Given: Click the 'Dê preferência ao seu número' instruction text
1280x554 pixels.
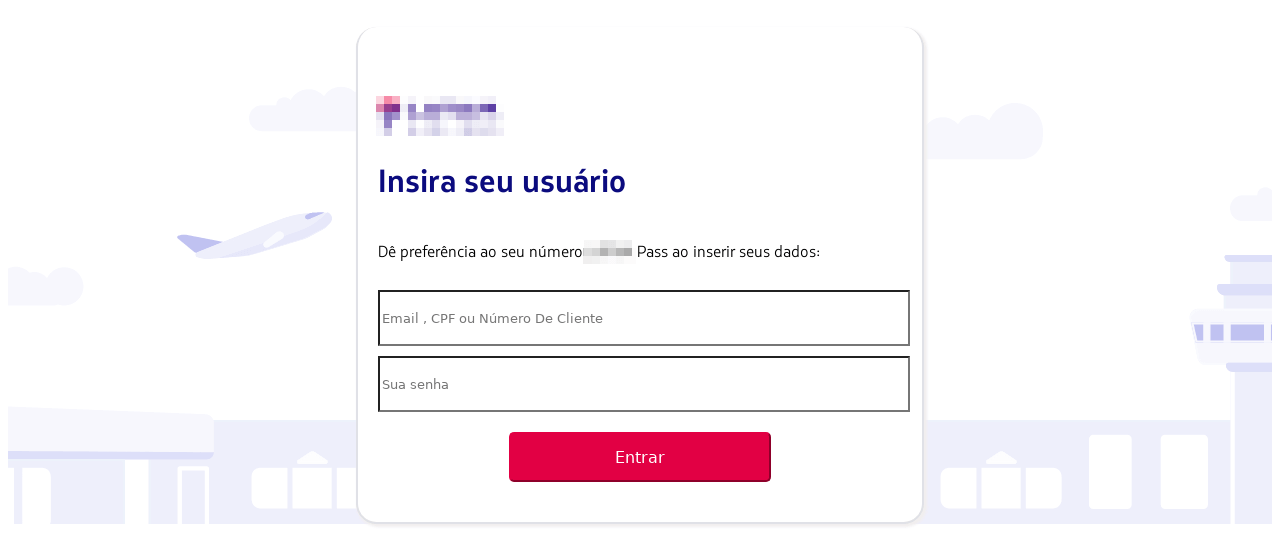Looking at the screenshot, I should click(x=480, y=252).
